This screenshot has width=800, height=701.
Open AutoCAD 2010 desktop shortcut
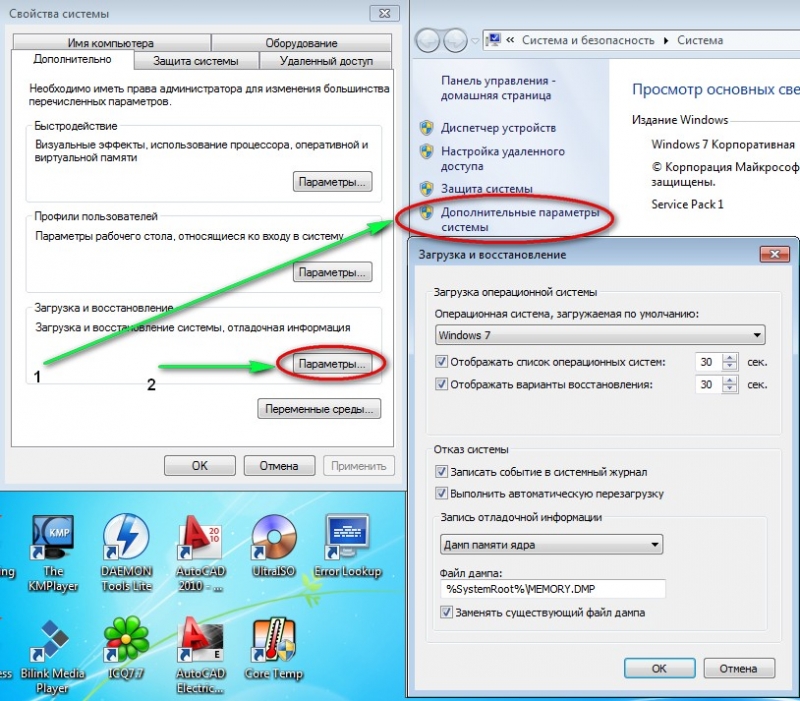[x=201, y=553]
